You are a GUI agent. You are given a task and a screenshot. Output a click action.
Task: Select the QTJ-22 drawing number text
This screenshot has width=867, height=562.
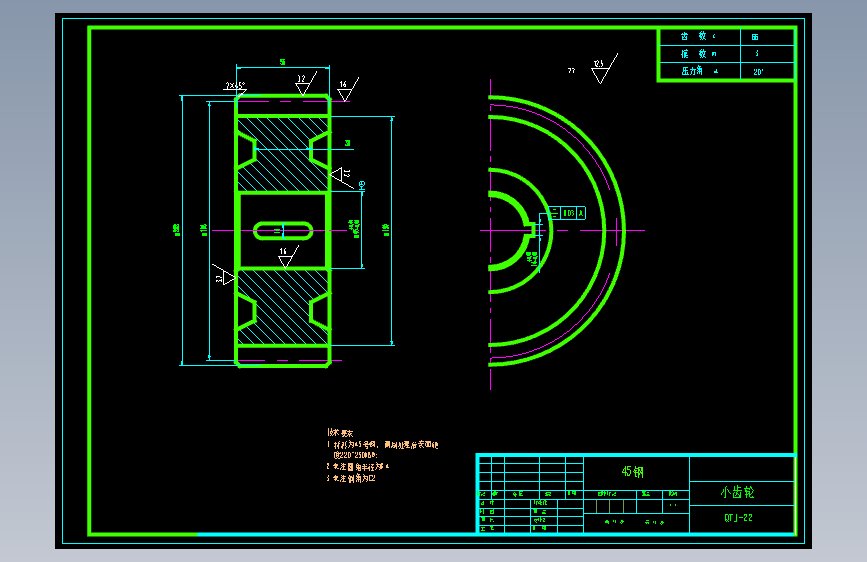click(x=738, y=518)
